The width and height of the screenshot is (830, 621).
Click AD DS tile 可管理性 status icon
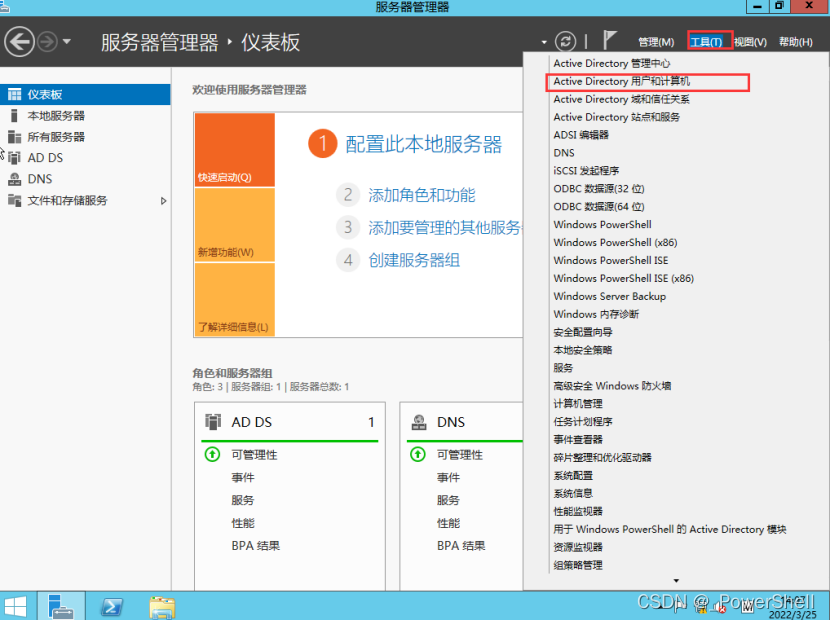tap(212, 454)
